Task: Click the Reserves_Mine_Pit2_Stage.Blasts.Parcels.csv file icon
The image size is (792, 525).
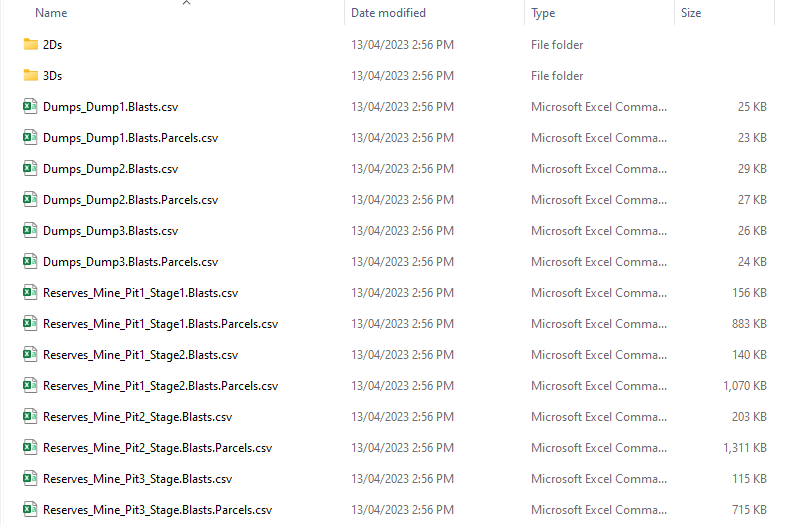Action: point(30,448)
